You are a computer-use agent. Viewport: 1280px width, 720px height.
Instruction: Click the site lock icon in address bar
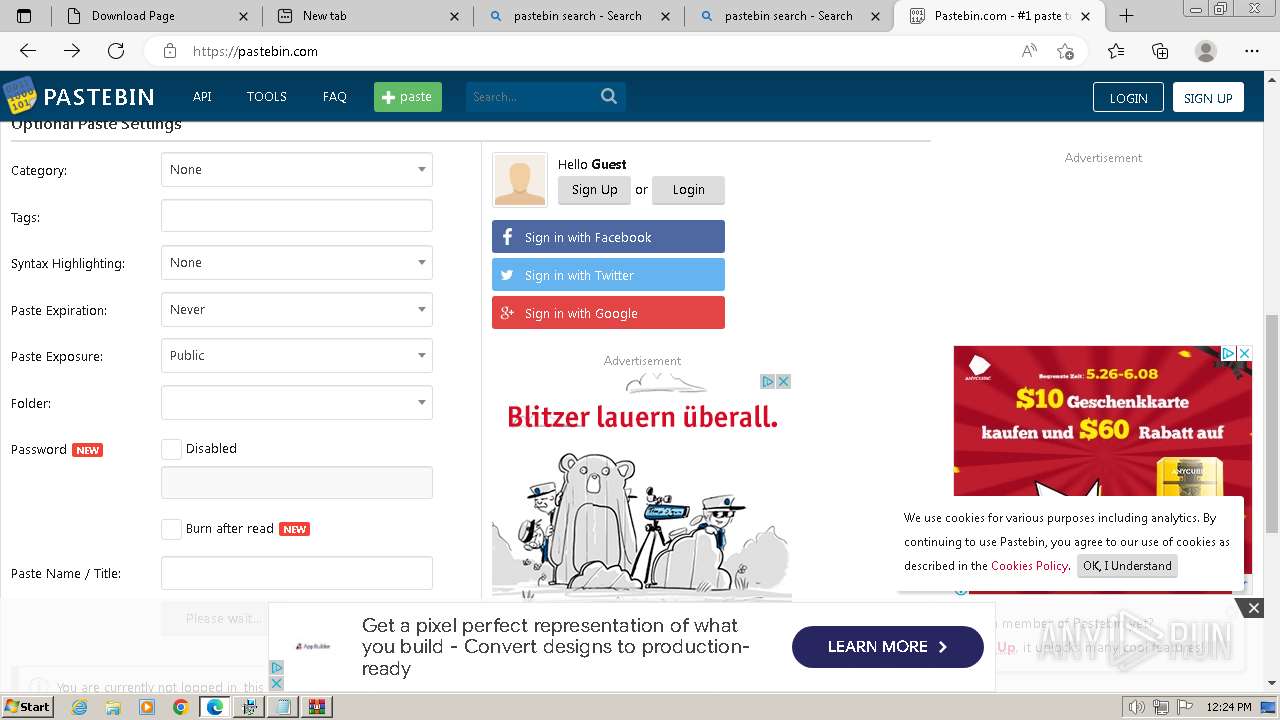170,51
